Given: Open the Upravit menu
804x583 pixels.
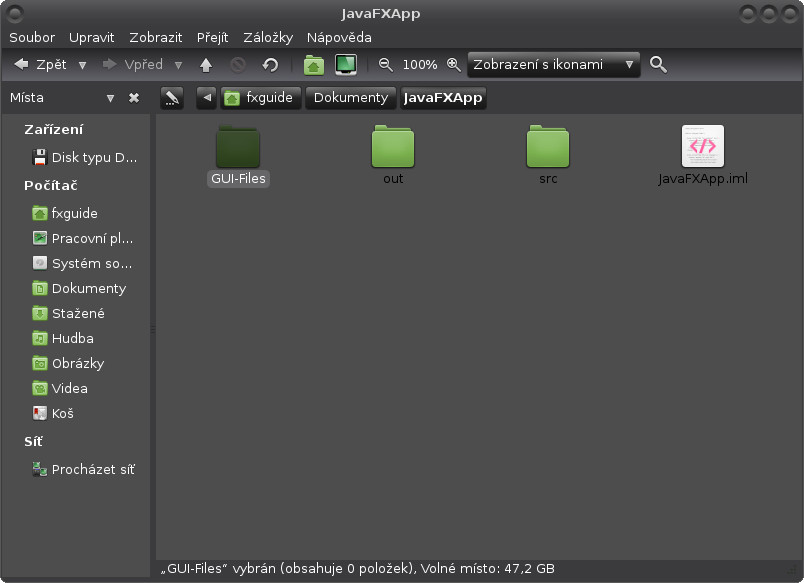Looking at the screenshot, I should click(x=92, y=37).
